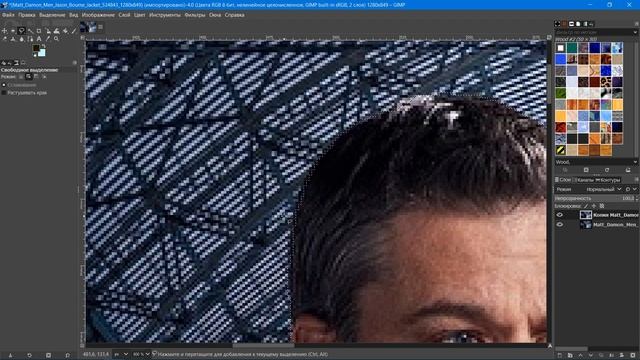Image resolution: width=640 pixels, height=360 pixels.
Task: Click the light blue background color swatch
Action: [42, 53]
